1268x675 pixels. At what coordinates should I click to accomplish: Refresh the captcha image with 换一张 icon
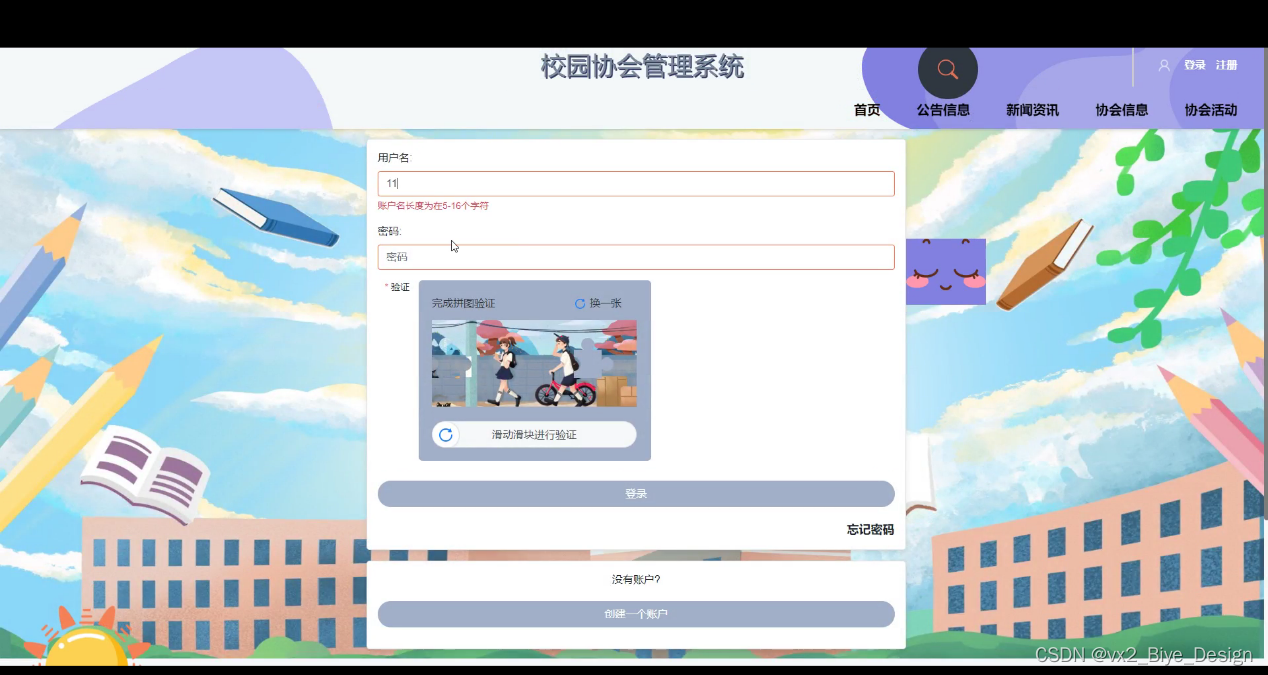pos(580,303)
